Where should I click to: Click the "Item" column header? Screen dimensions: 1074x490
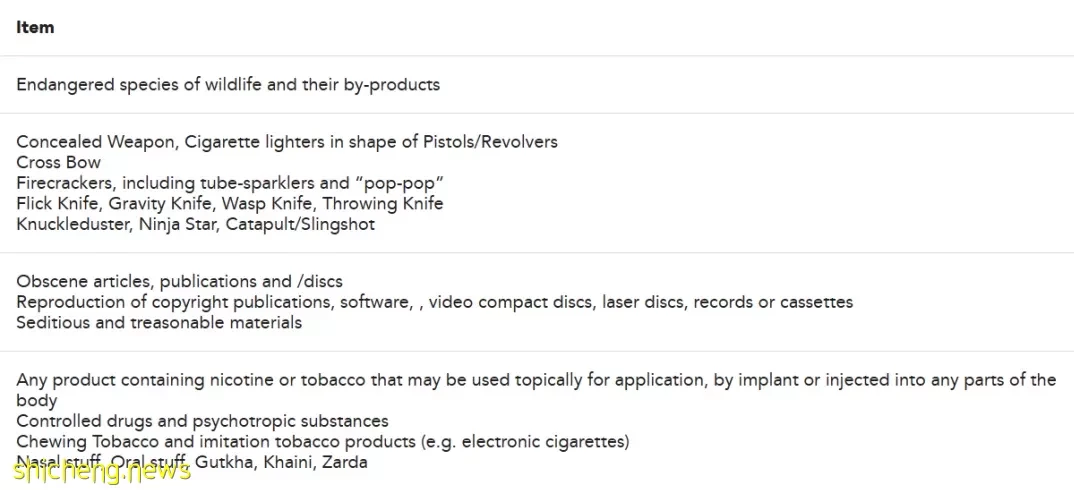click(35, 27)
